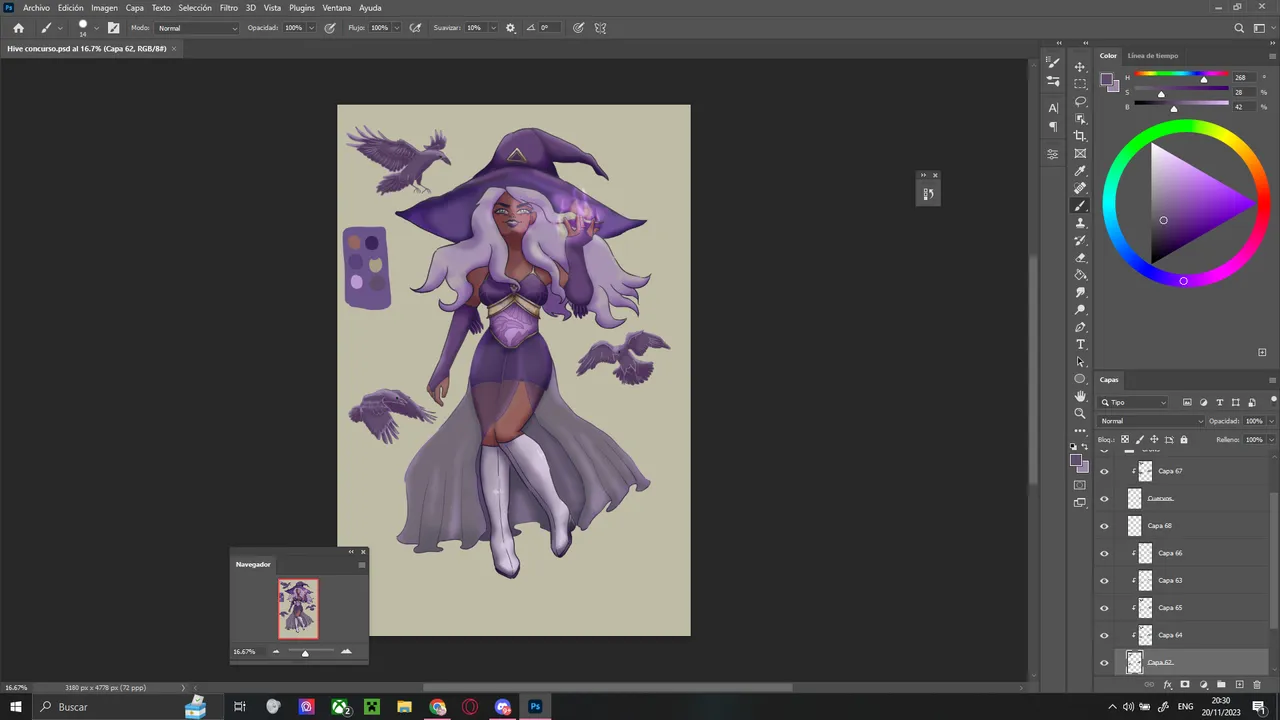
Task: Click the Navigator zoom in mountain button
Action: pyautogui.click(x=346, y=651)
